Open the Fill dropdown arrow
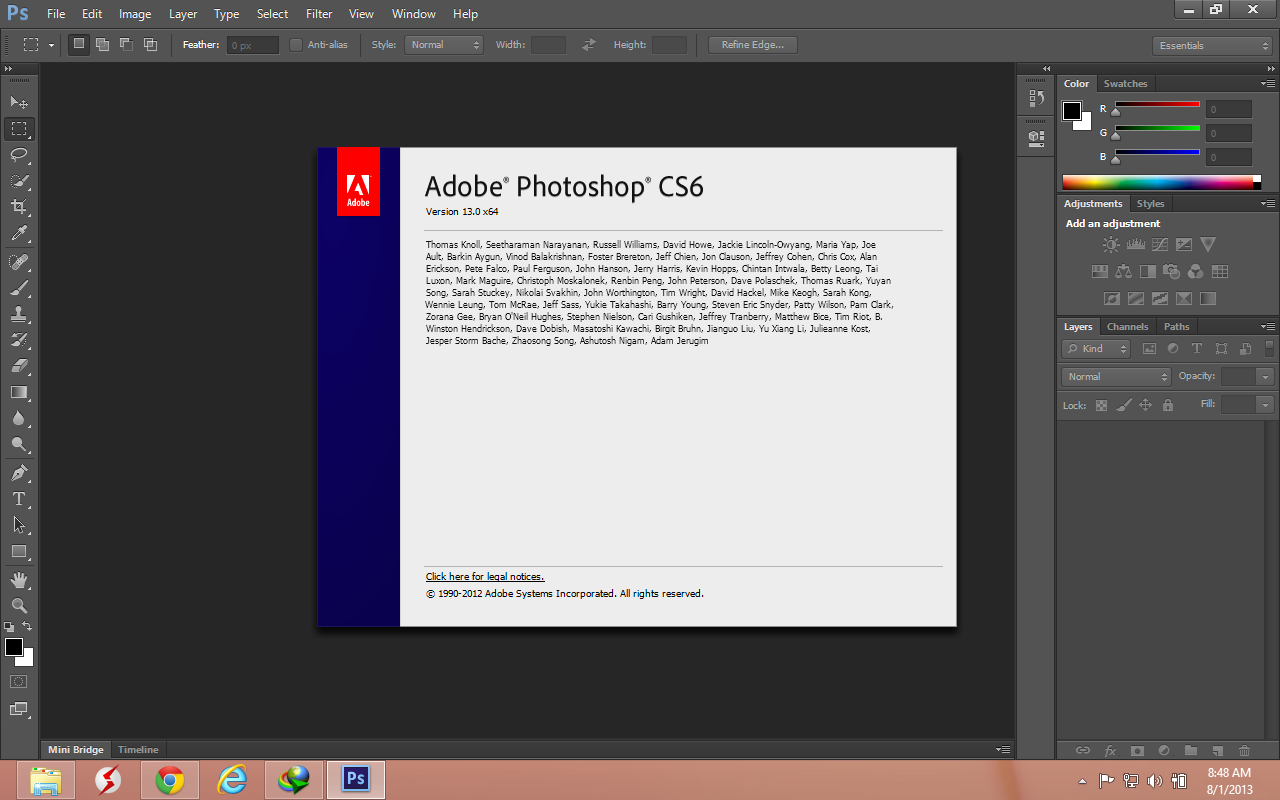The width and height of the screenshot is (1280, 800). click(1266, 405)
